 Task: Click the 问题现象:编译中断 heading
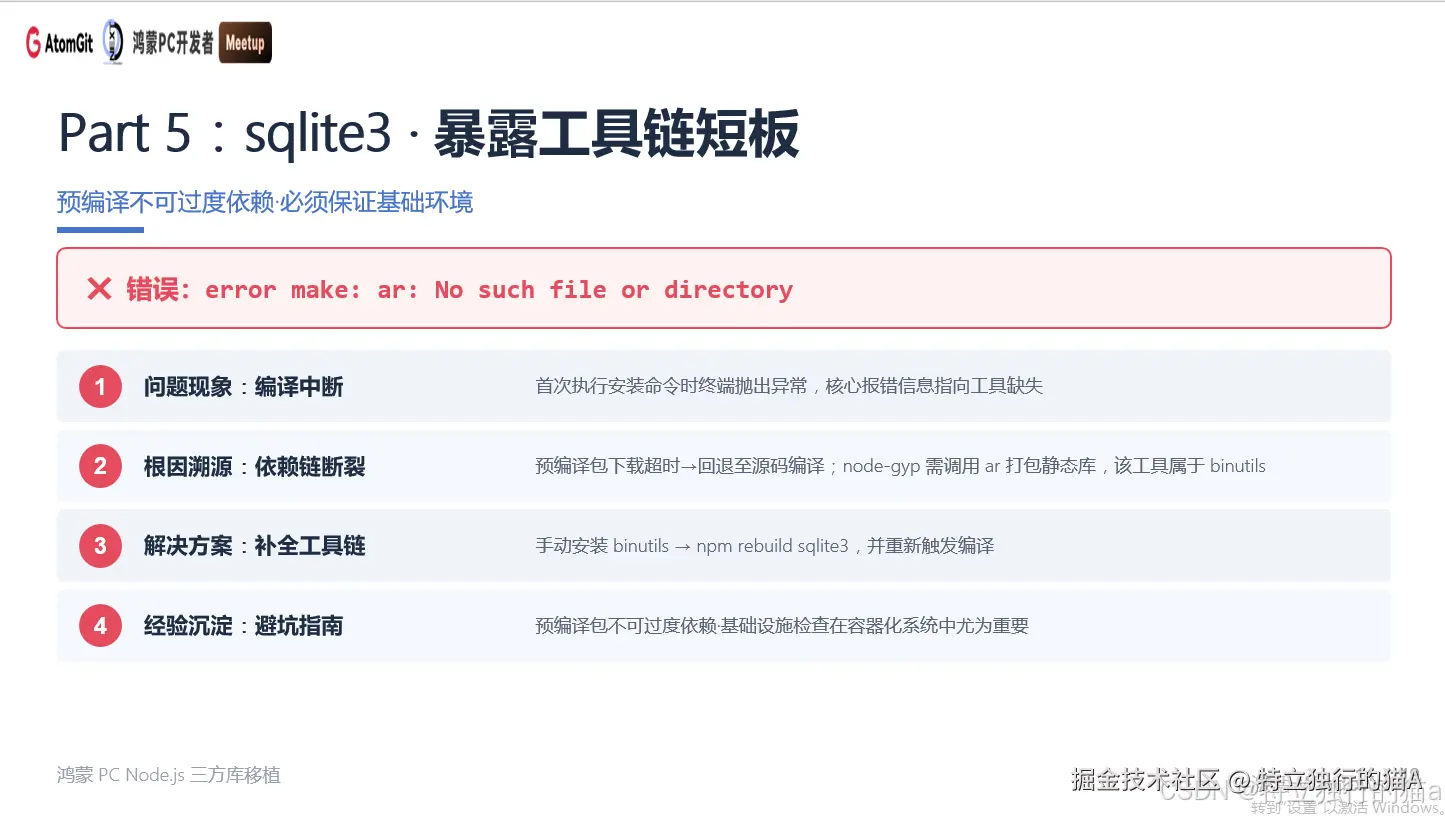(x=243, y=387)
